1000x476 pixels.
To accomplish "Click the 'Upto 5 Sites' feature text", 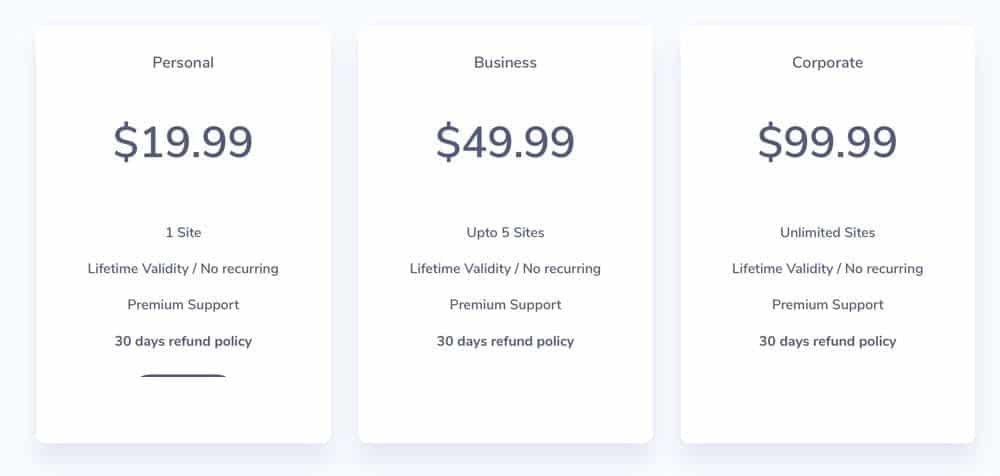I will [x=505, y=233].
